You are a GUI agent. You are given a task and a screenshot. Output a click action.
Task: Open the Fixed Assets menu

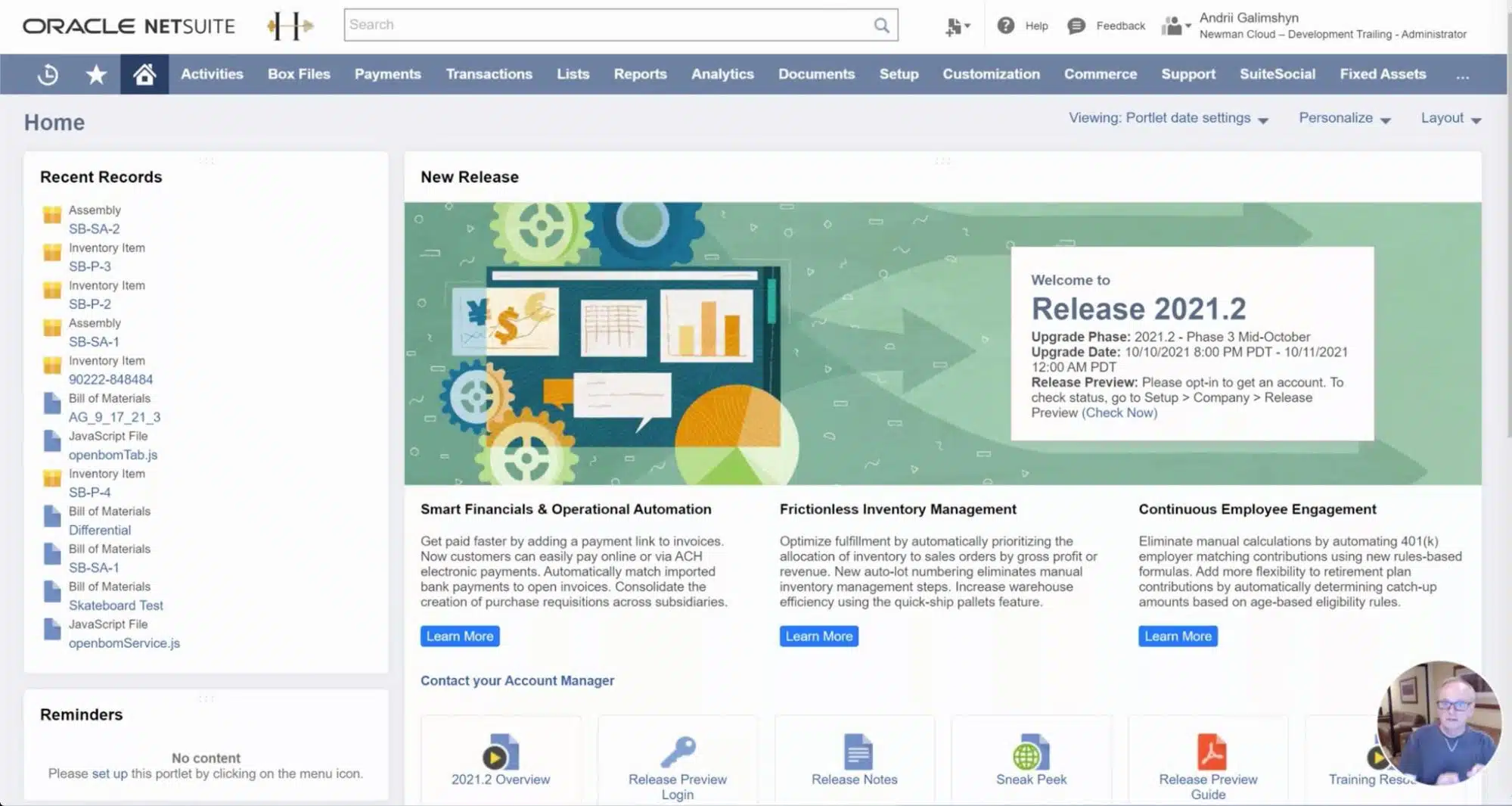coord(1383,74)
